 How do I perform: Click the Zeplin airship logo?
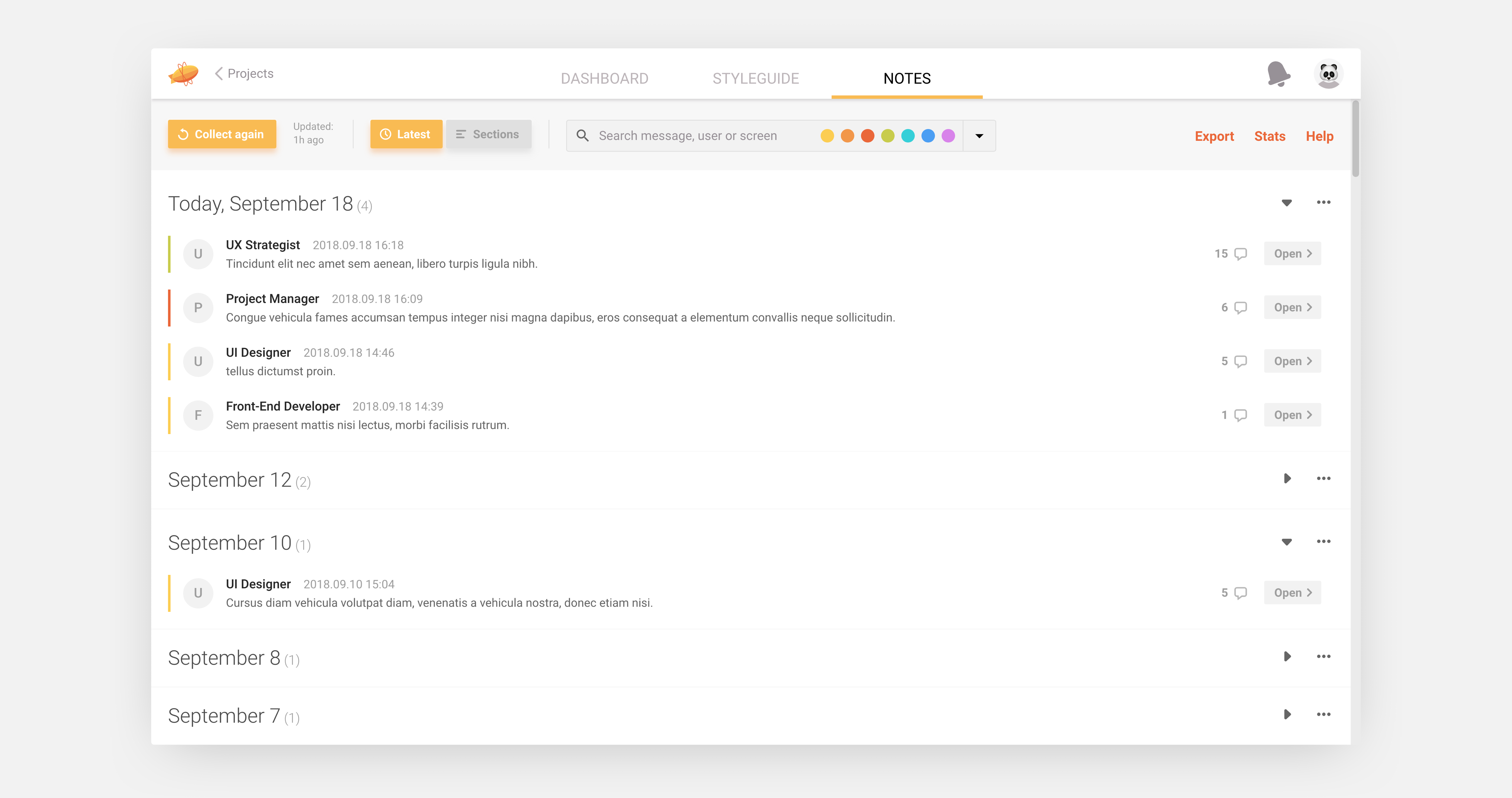(x=184, y=74)
